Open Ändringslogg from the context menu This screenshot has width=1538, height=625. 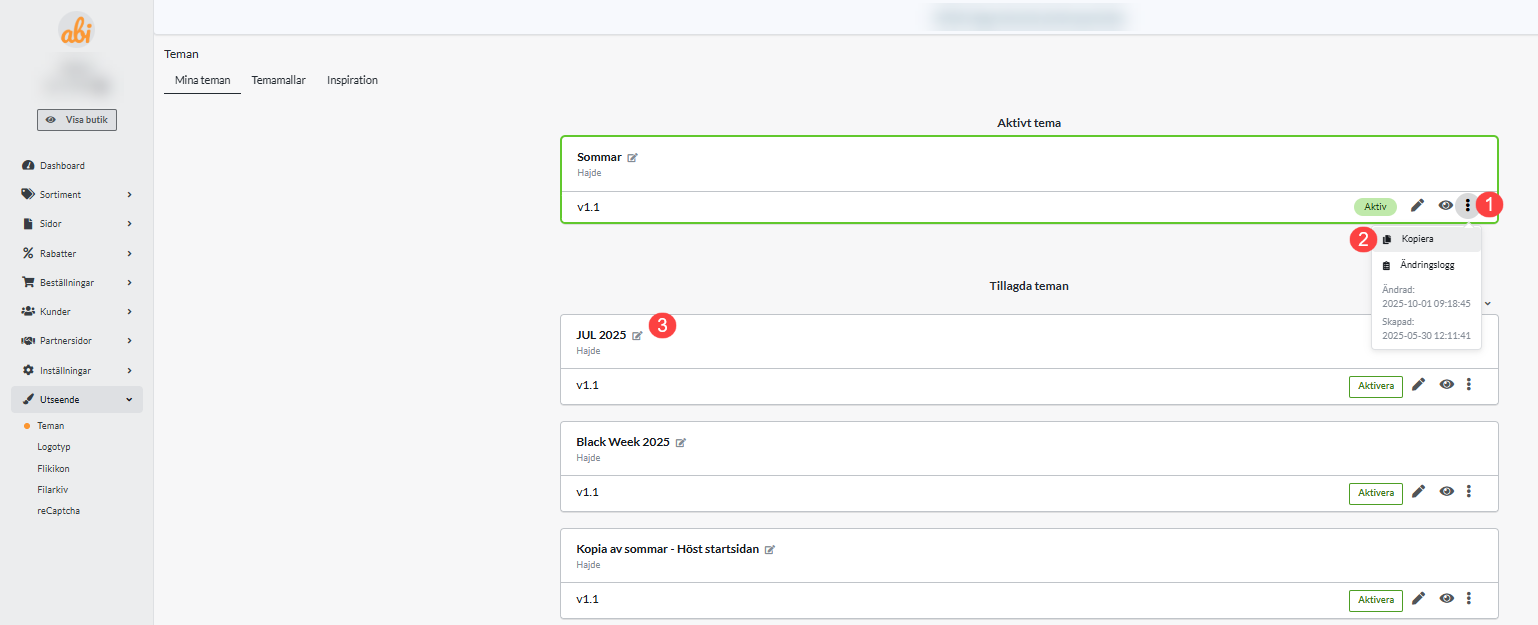click(1427, 266)
